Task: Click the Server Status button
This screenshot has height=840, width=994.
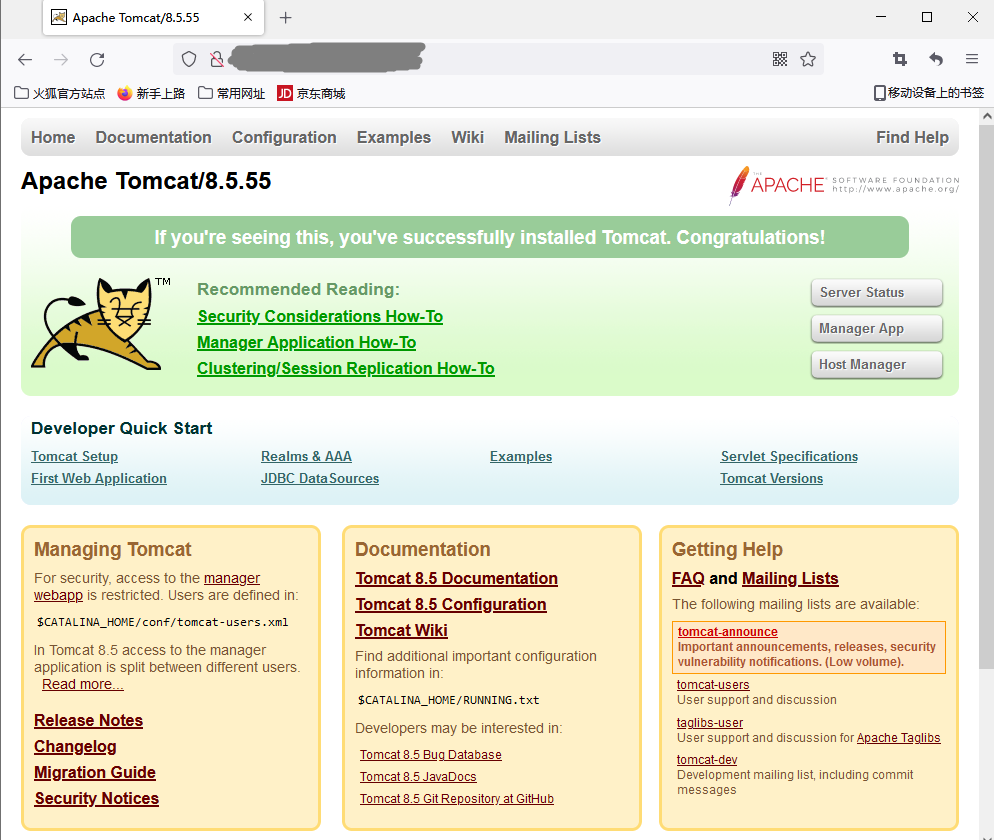Action: point(876,293)
